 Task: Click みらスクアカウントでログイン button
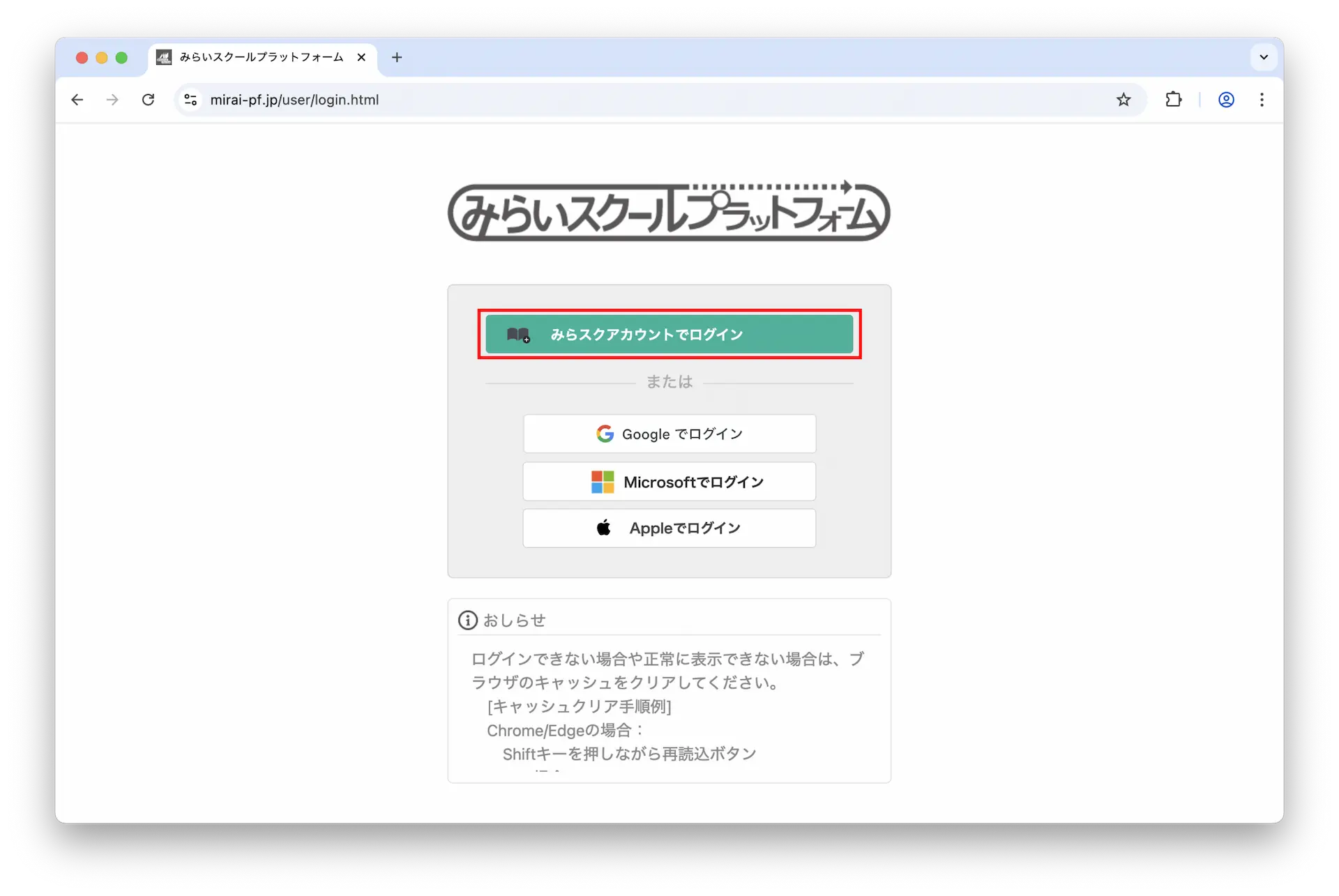pyautogui.click(x=669, y=334)
